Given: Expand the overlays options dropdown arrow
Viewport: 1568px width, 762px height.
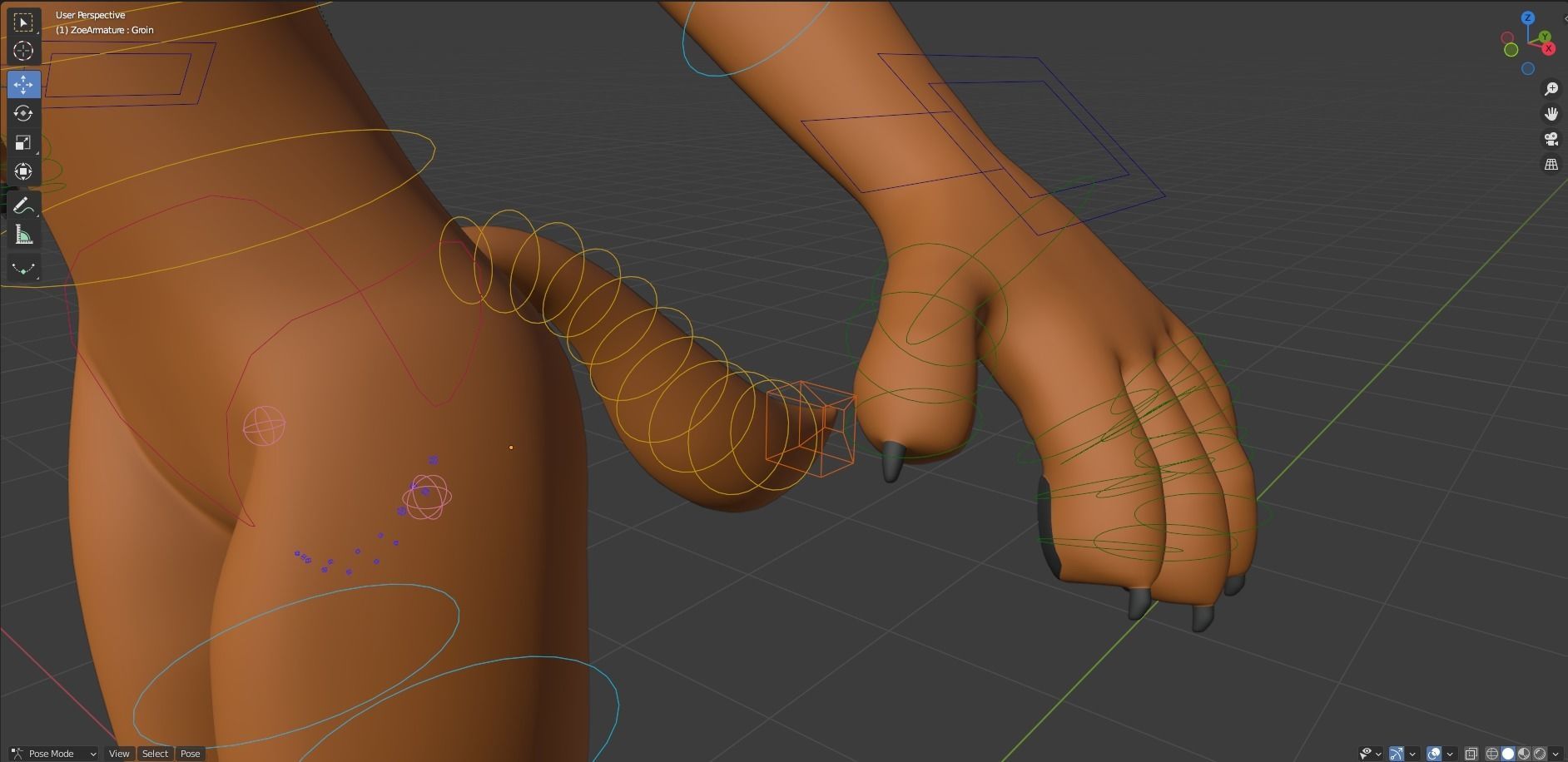Looking at the screenshot, I should click(1450, 754).
